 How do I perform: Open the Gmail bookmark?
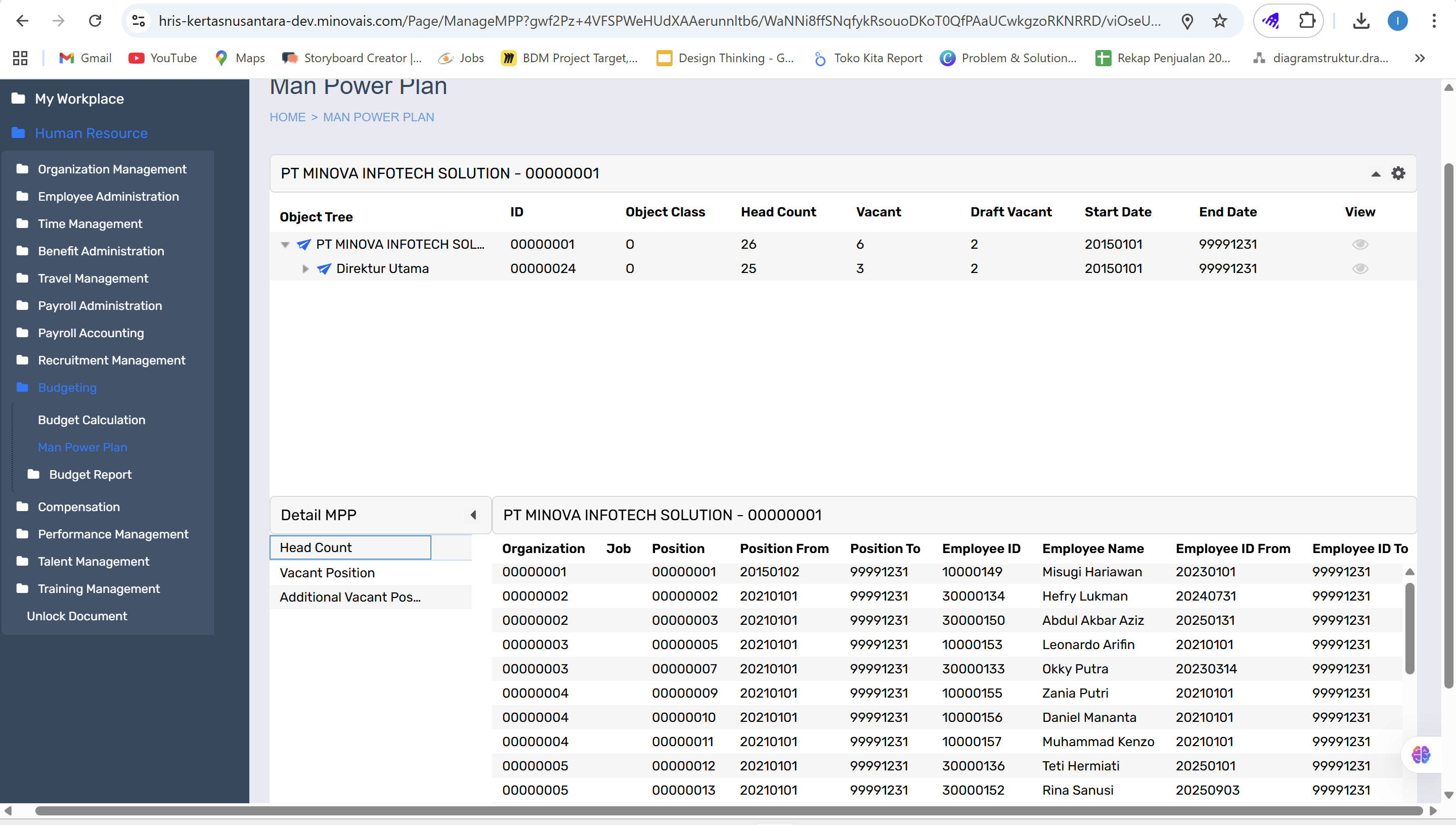(85, 58)
